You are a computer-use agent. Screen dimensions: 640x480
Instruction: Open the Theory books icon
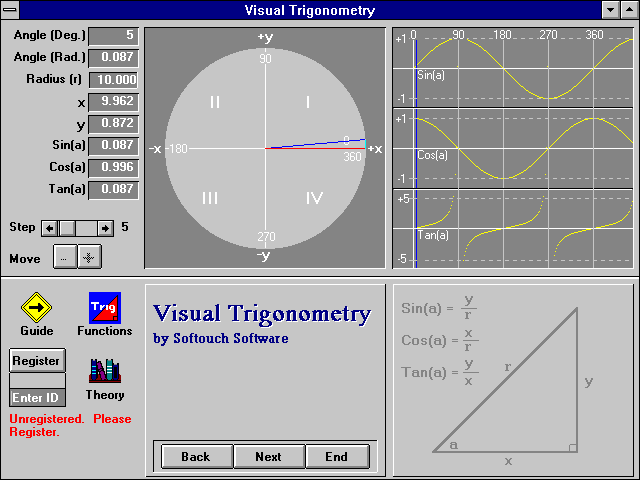104,371
